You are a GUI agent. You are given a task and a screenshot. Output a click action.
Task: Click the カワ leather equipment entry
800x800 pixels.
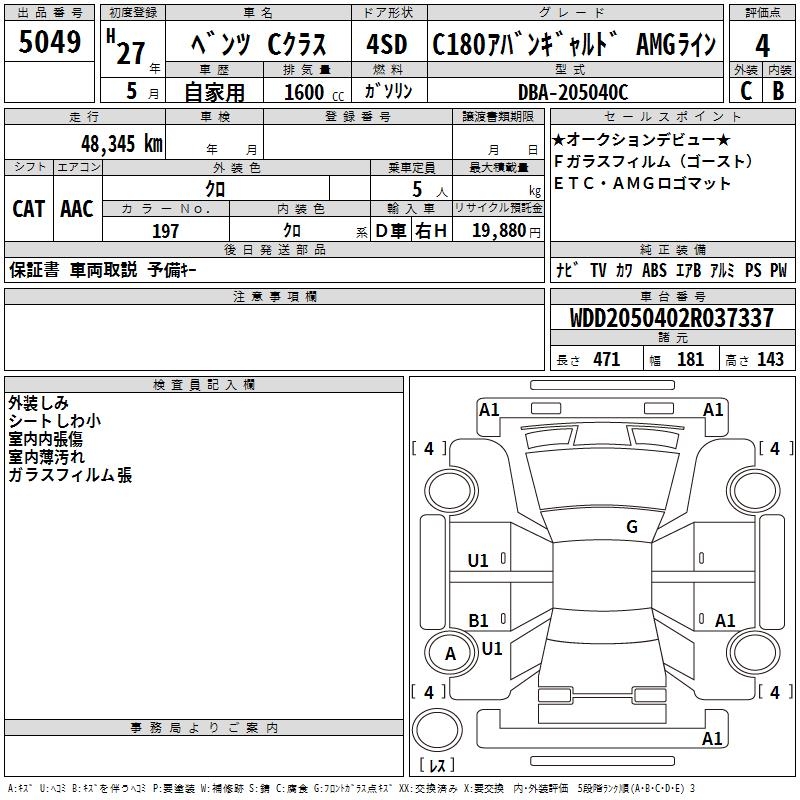point(624,270)
